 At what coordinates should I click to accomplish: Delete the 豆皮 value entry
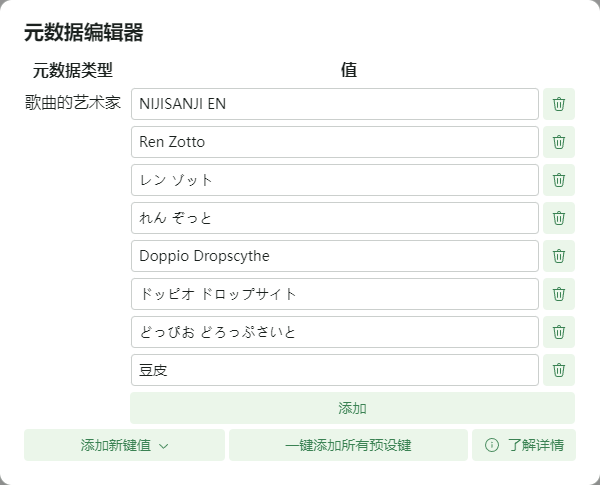559,370
